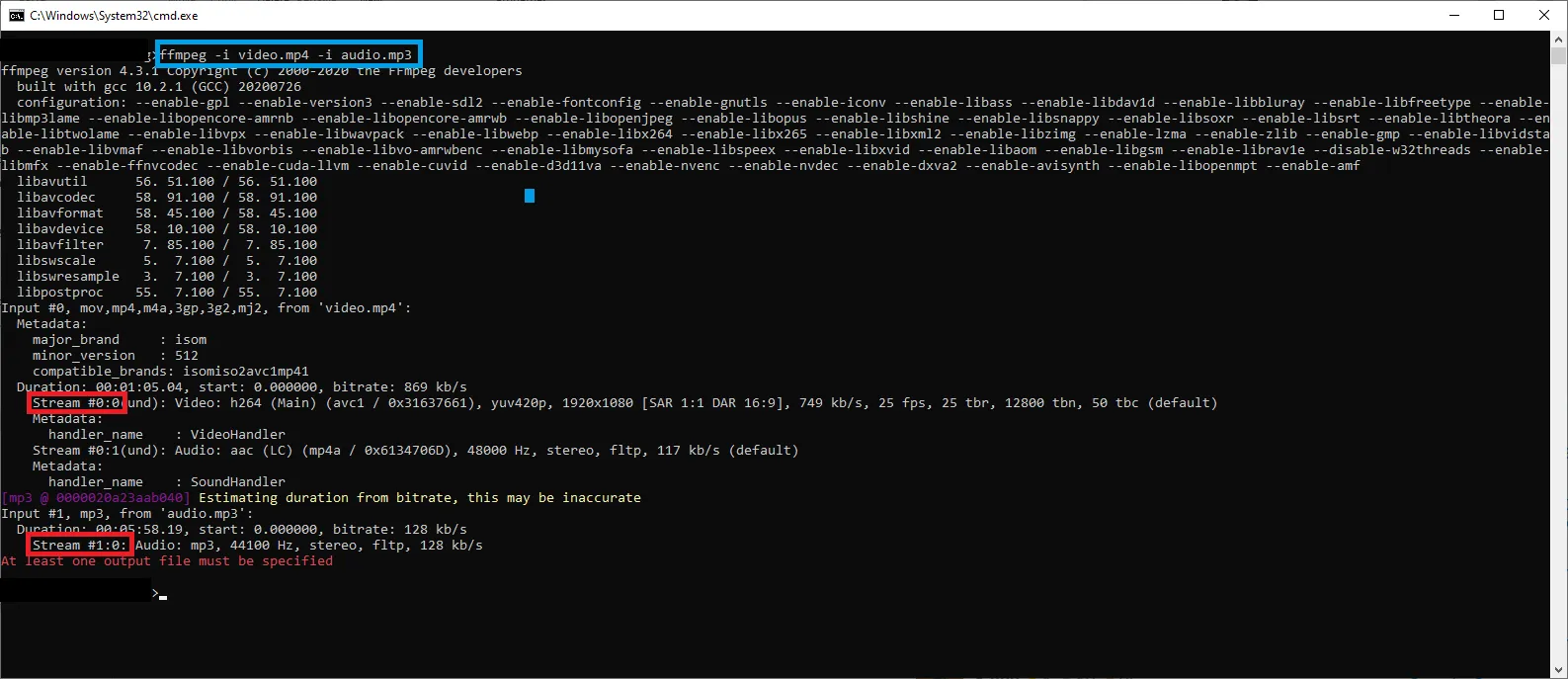The image size is (1568, 679).
Task: Click the 'minor_version : 512' line
Action: point(116,355)
